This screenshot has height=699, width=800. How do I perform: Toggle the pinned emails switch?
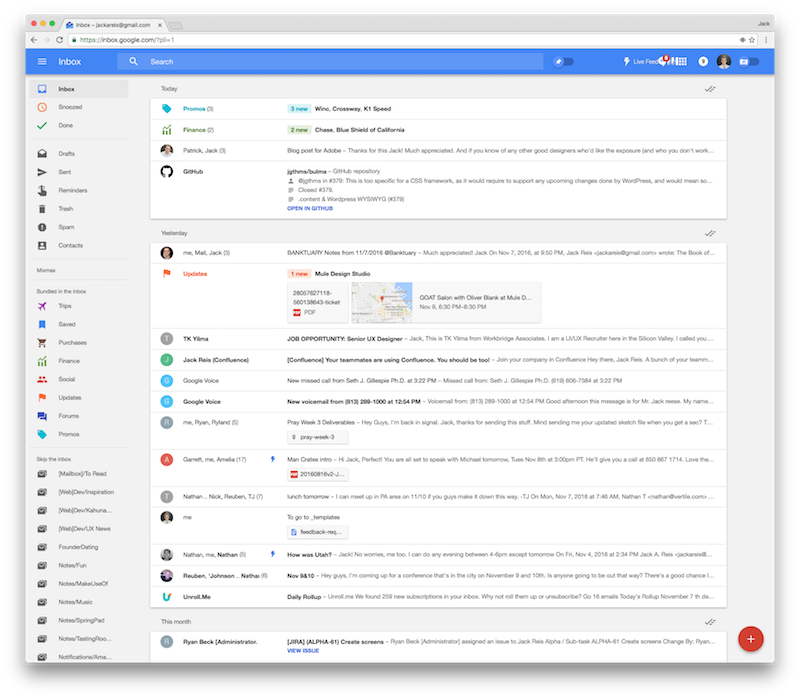(565, 62)
